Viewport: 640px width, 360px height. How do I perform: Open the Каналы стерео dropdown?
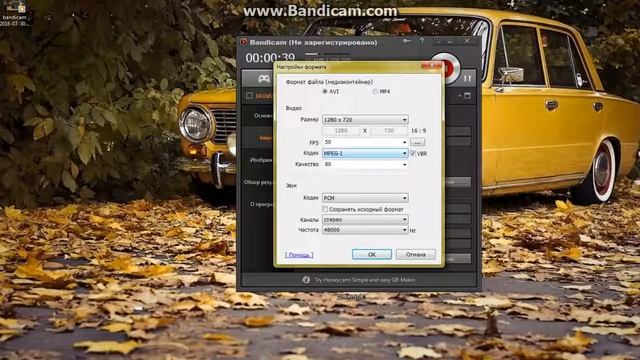click(x=365, y=220)
